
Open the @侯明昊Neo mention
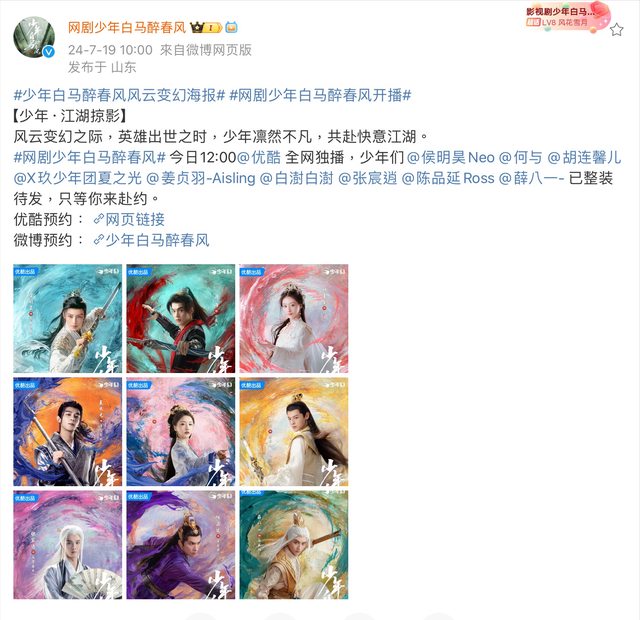tap(451, 157)
